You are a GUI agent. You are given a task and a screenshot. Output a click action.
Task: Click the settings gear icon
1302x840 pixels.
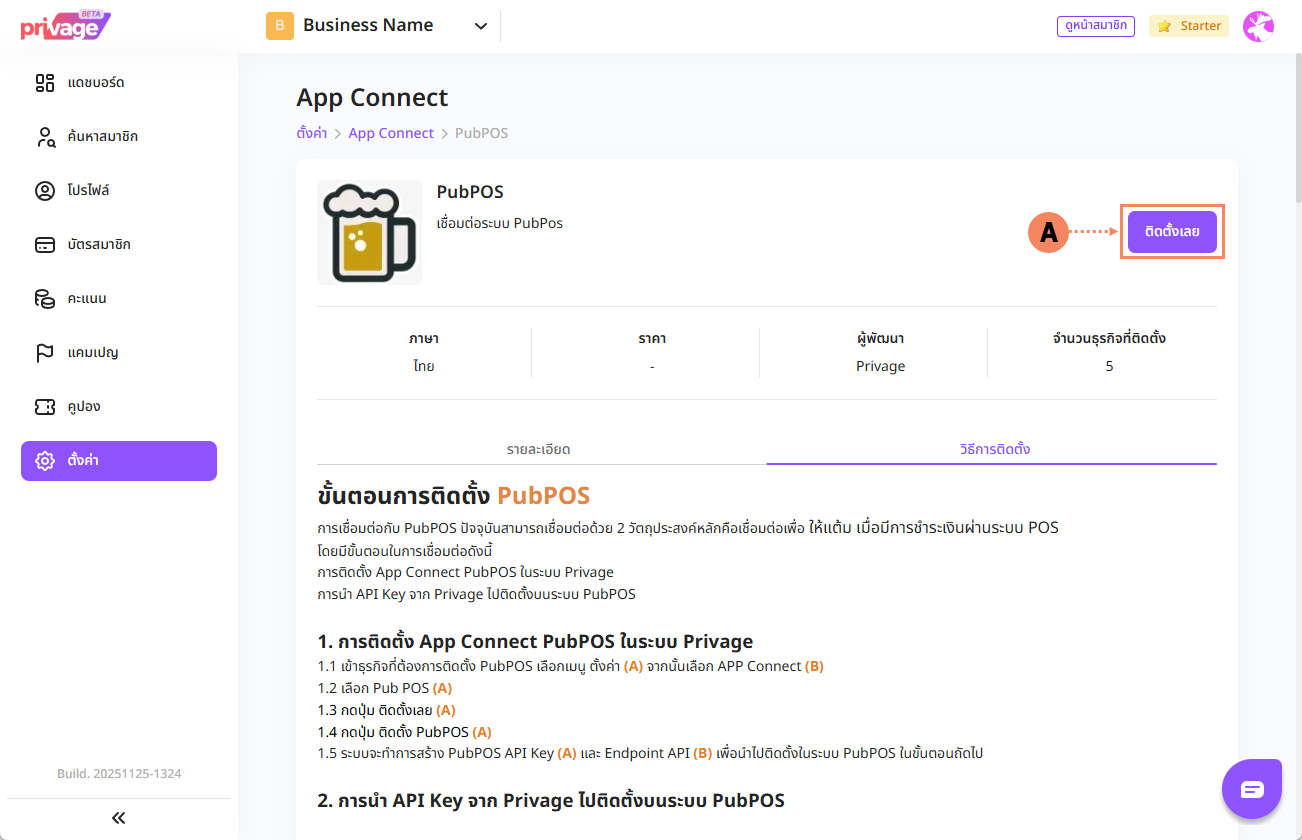[x=45, y=461]
